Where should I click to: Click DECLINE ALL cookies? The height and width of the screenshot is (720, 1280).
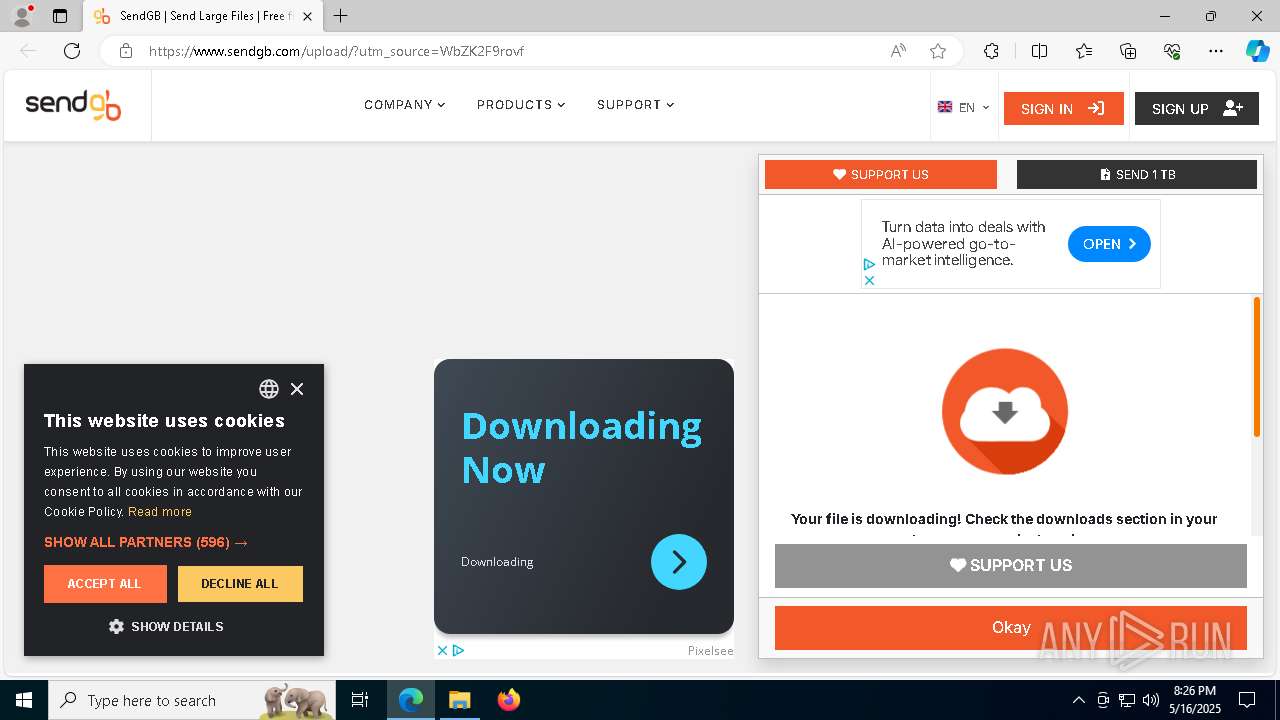[x=240, y=584]
